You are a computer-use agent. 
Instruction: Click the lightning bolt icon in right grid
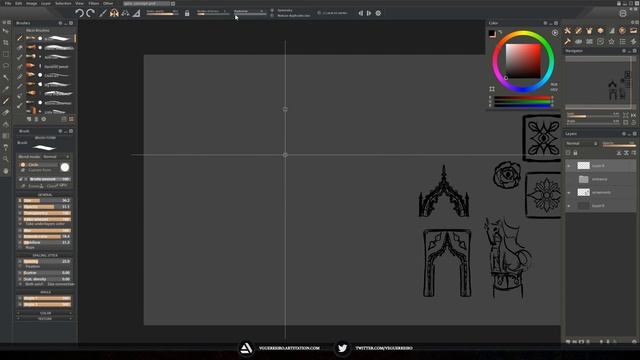coord(633,41)
